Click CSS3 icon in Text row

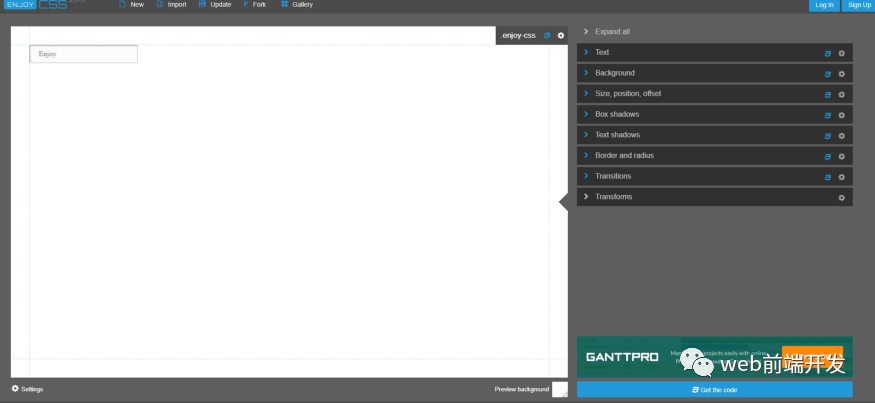click(828, 54)
